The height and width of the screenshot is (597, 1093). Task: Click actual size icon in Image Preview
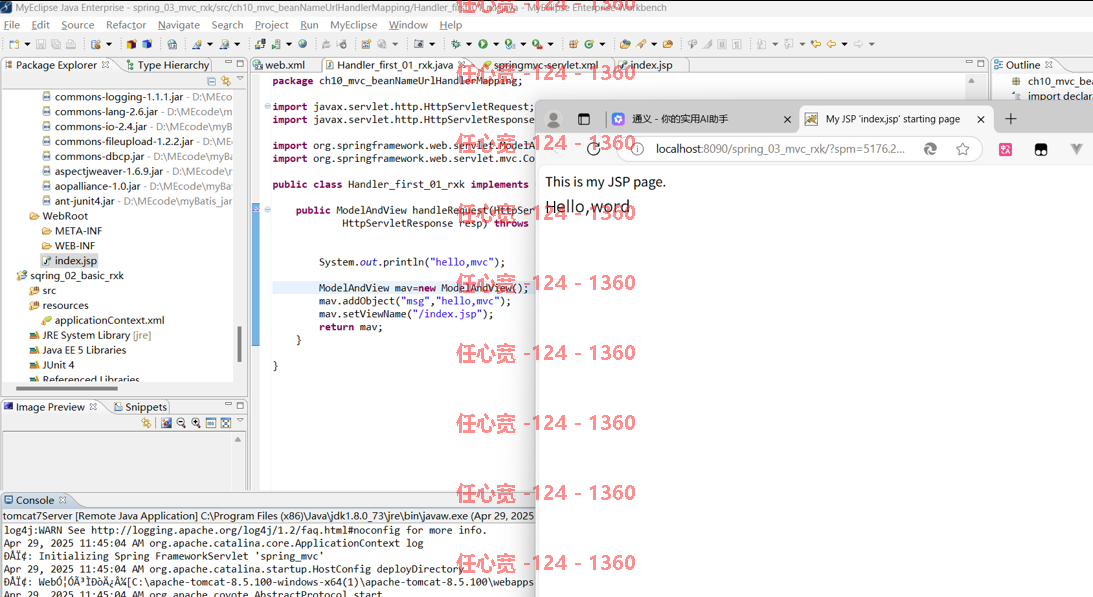211,423
